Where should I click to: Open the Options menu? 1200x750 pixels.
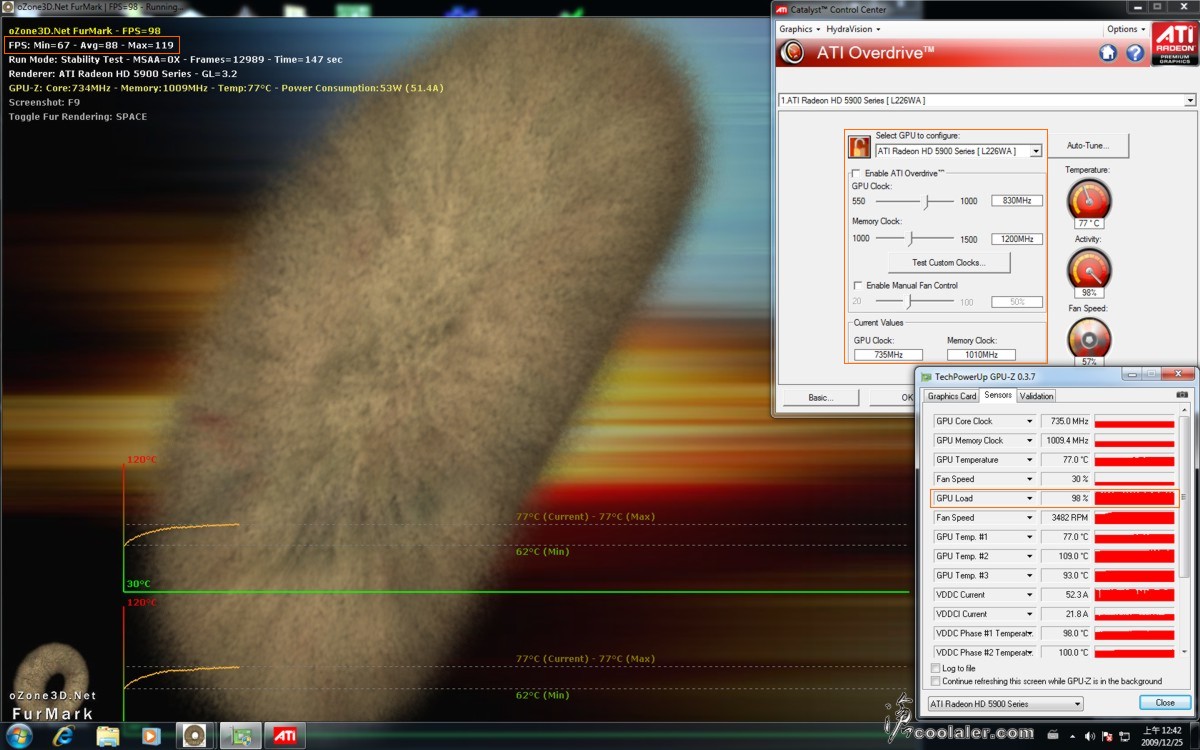[x=1125, y=29]
